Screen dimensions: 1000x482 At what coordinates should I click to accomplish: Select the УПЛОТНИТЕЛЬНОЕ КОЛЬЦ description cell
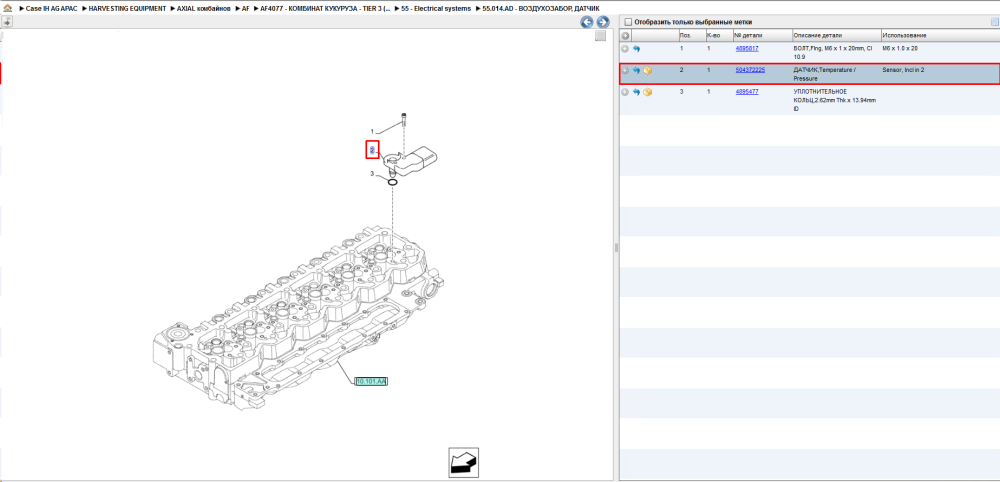point(835,100)
